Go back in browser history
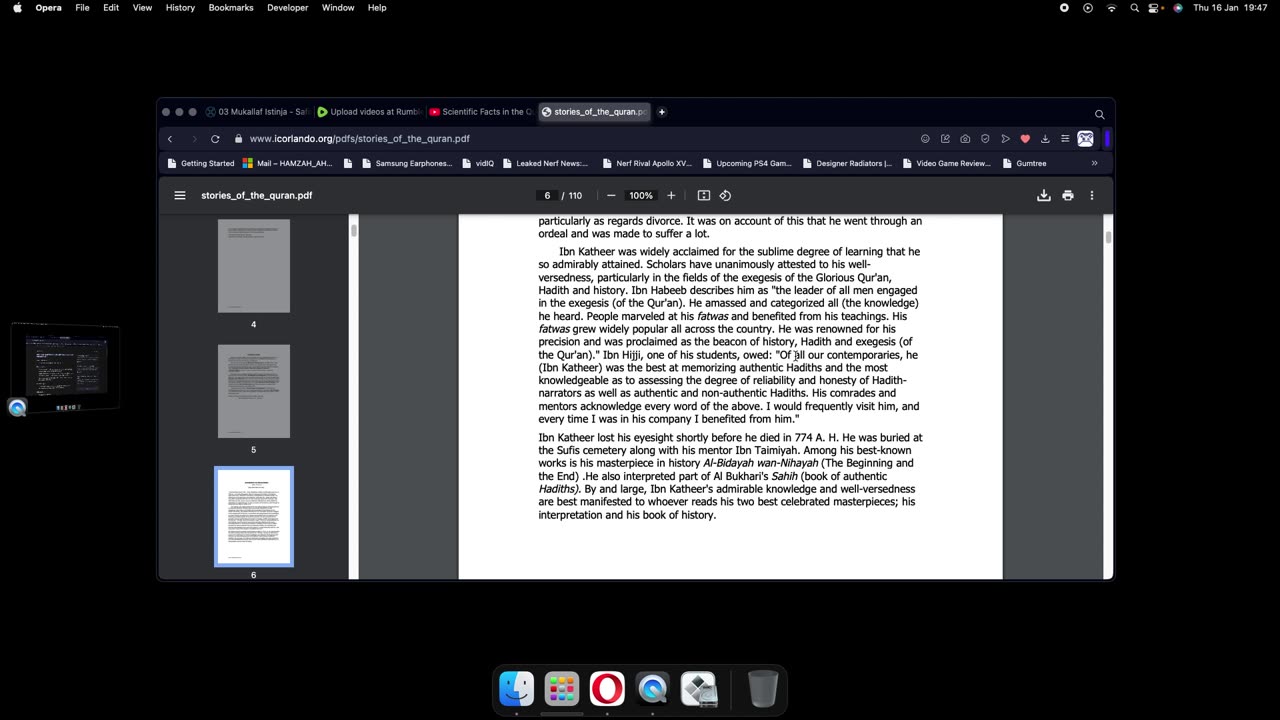The width and height of the screenshot is (1280, 720). click(170, 139)
